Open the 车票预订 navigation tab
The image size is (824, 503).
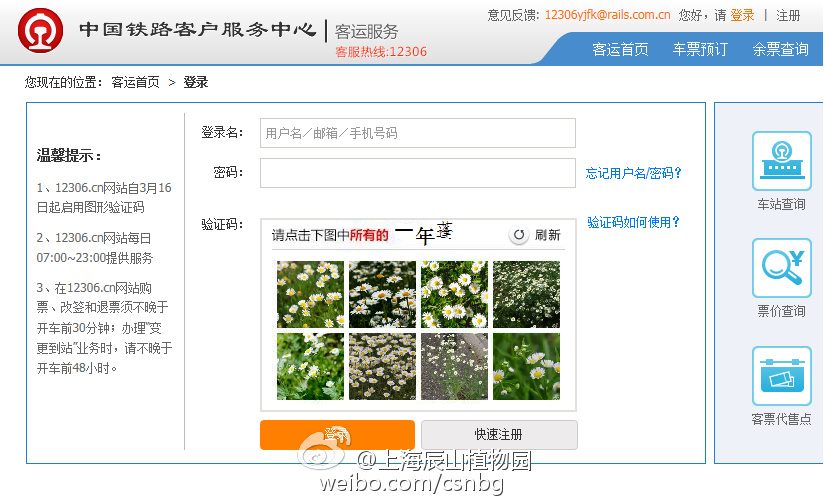click(x=700, y=49)
